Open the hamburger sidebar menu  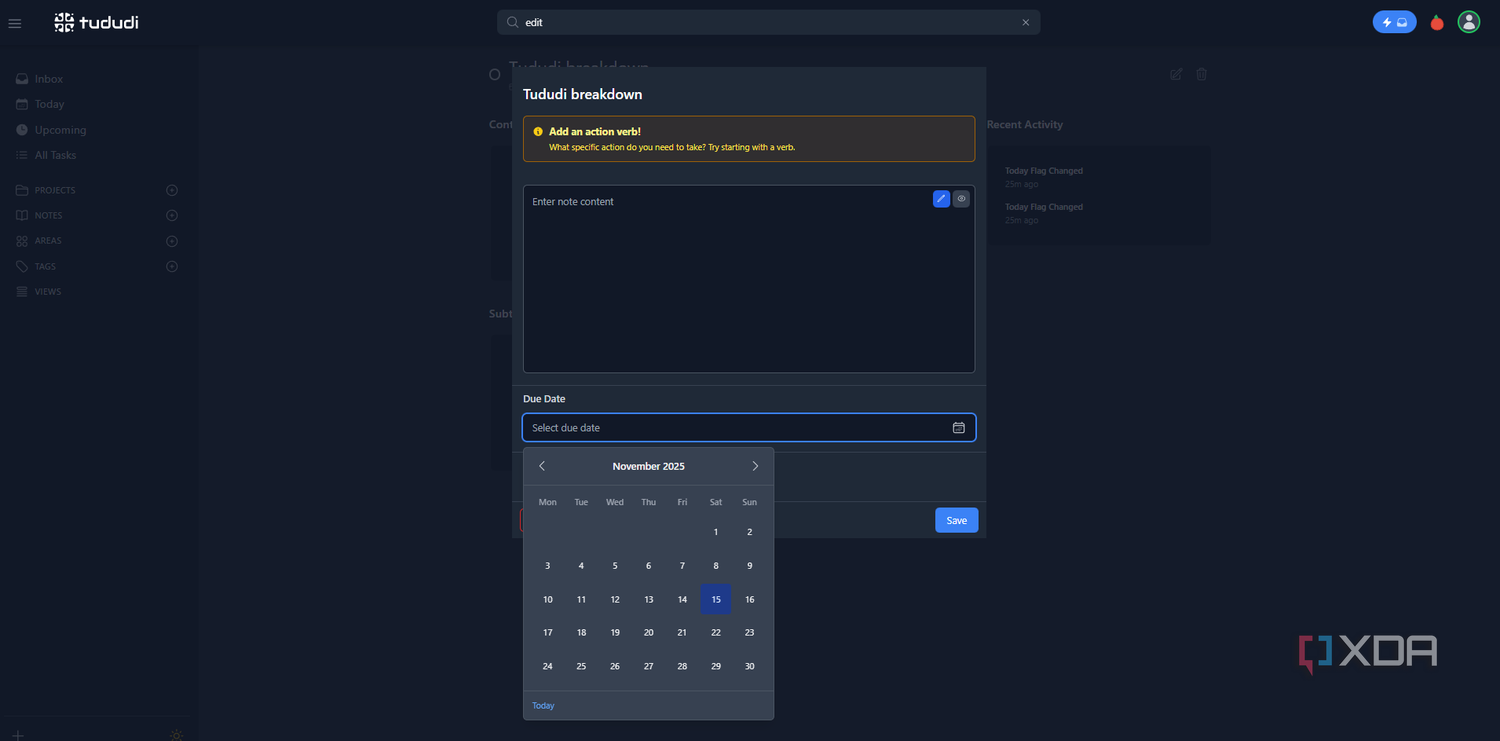pyautogui.click(x=15, y=23)
